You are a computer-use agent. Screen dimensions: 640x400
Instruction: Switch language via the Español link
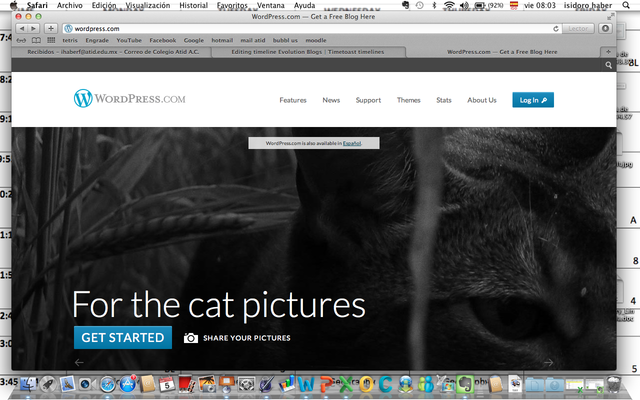click(352, 143)
